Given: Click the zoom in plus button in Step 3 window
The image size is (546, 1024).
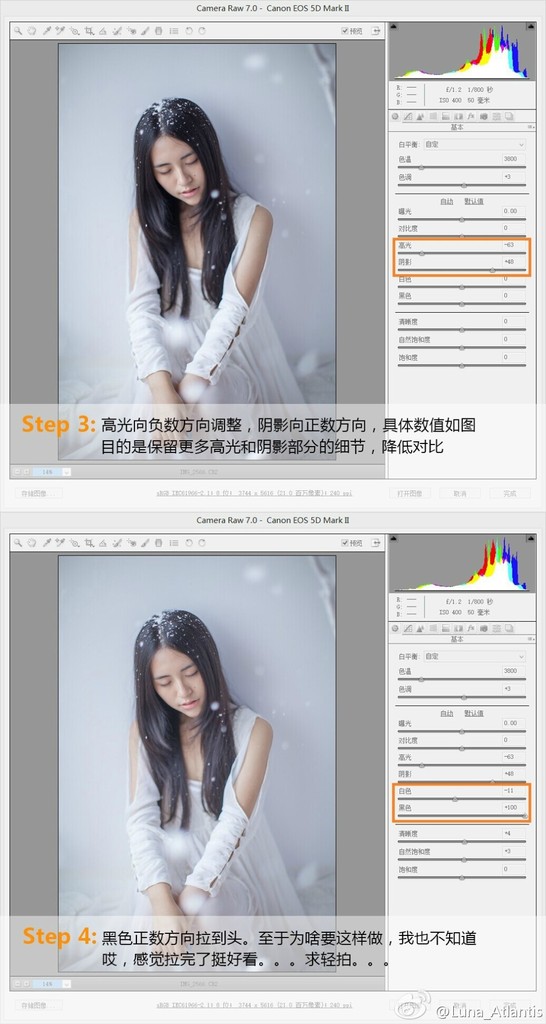Looking at the screenshot, I should tap(25, 472).
